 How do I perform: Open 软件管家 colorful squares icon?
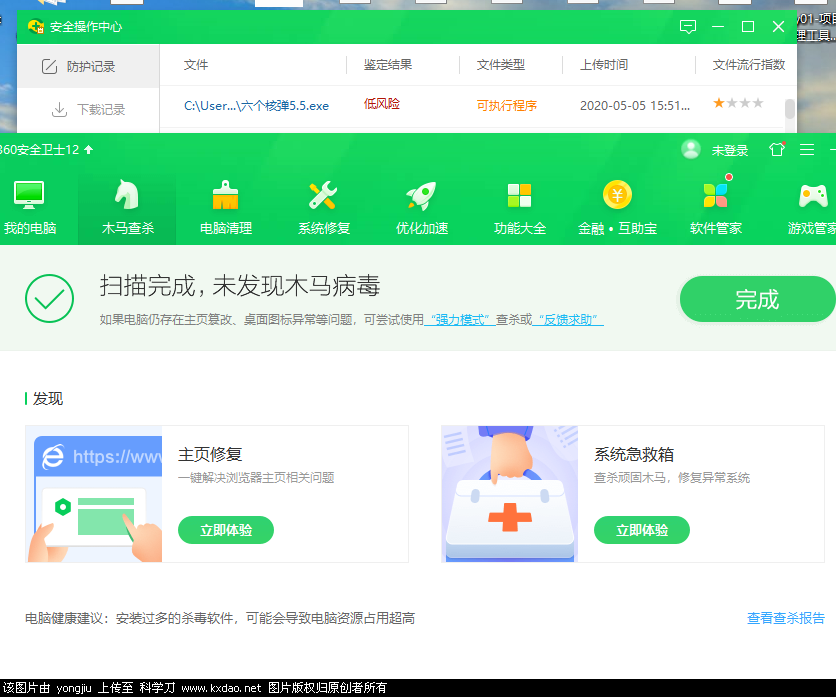point(716,195)
